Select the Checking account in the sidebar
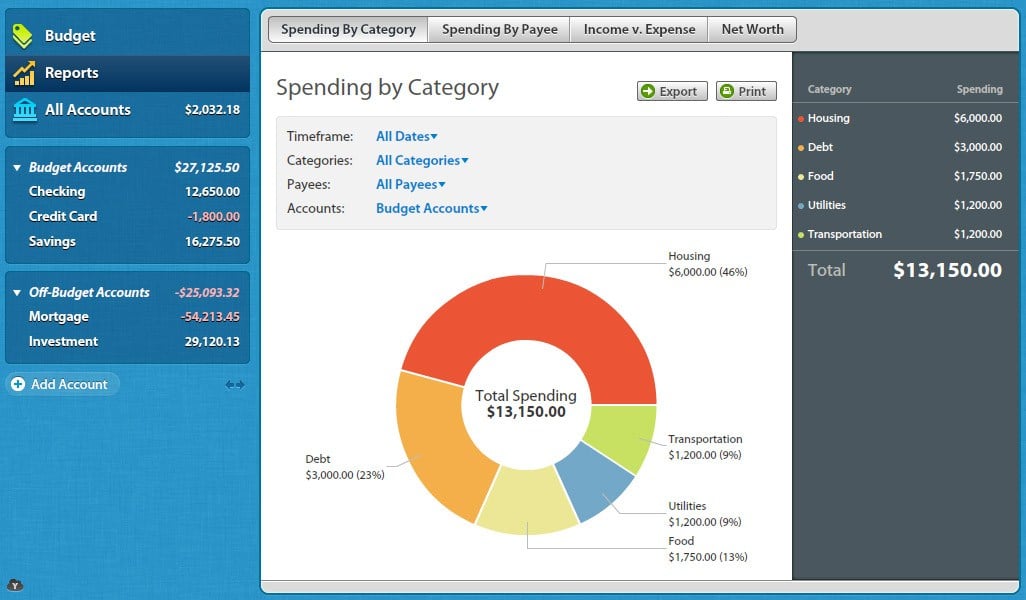1026x600 pixels. click(x=57, y=192)
